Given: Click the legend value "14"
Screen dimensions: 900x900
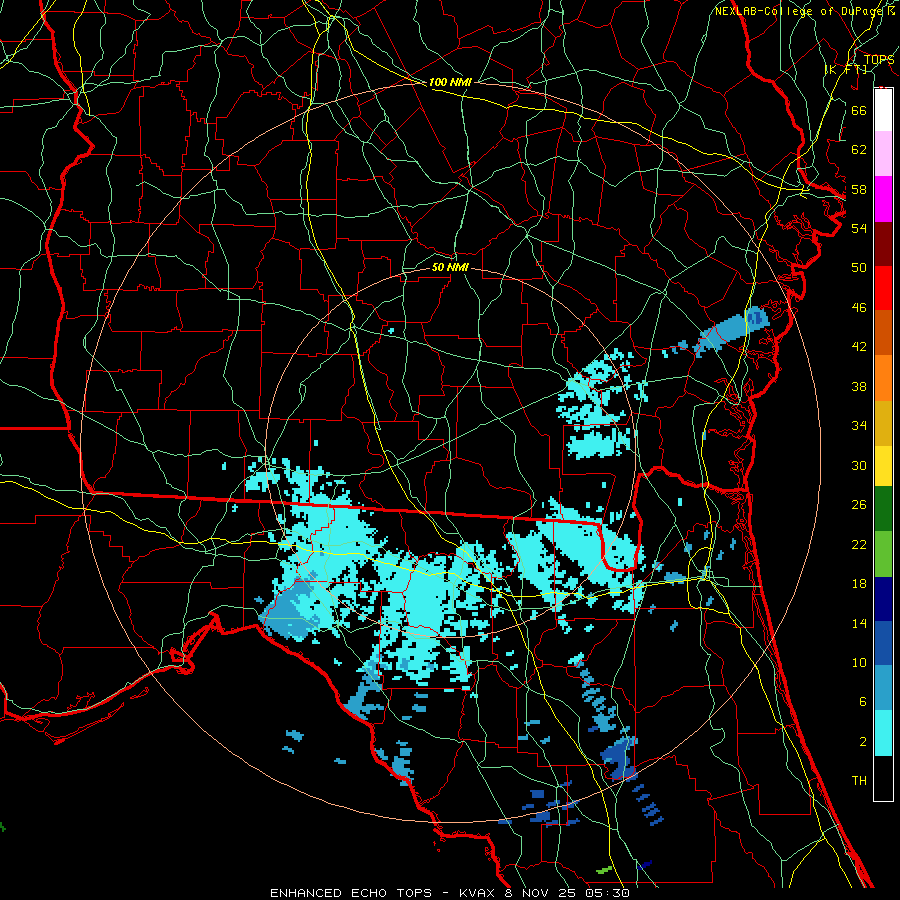Looking at the screenshot, I should 859,623.
